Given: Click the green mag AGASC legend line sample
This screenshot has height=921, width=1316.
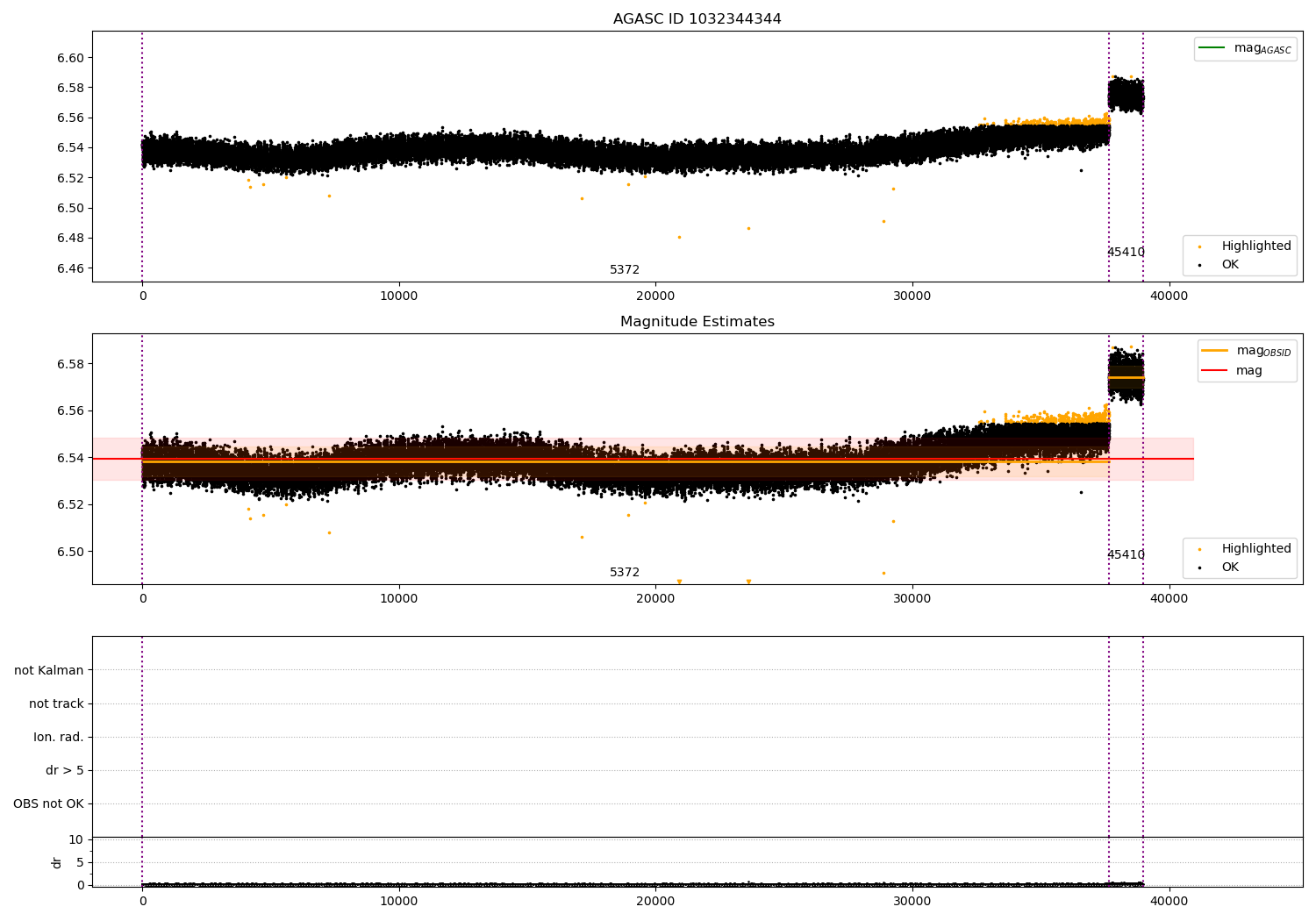Looking at the screenshot, I should tap(1212, 48).
